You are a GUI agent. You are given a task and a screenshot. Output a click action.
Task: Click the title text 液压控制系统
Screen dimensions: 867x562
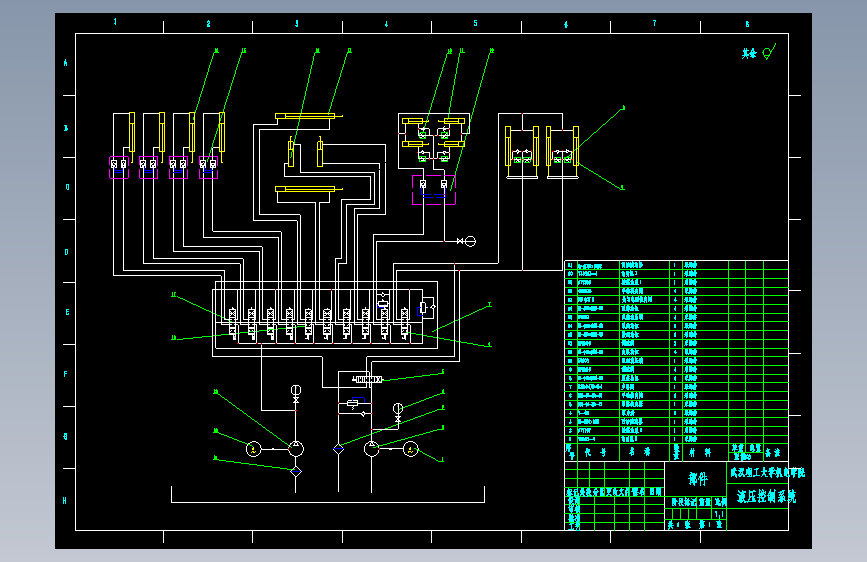(766, 497)
